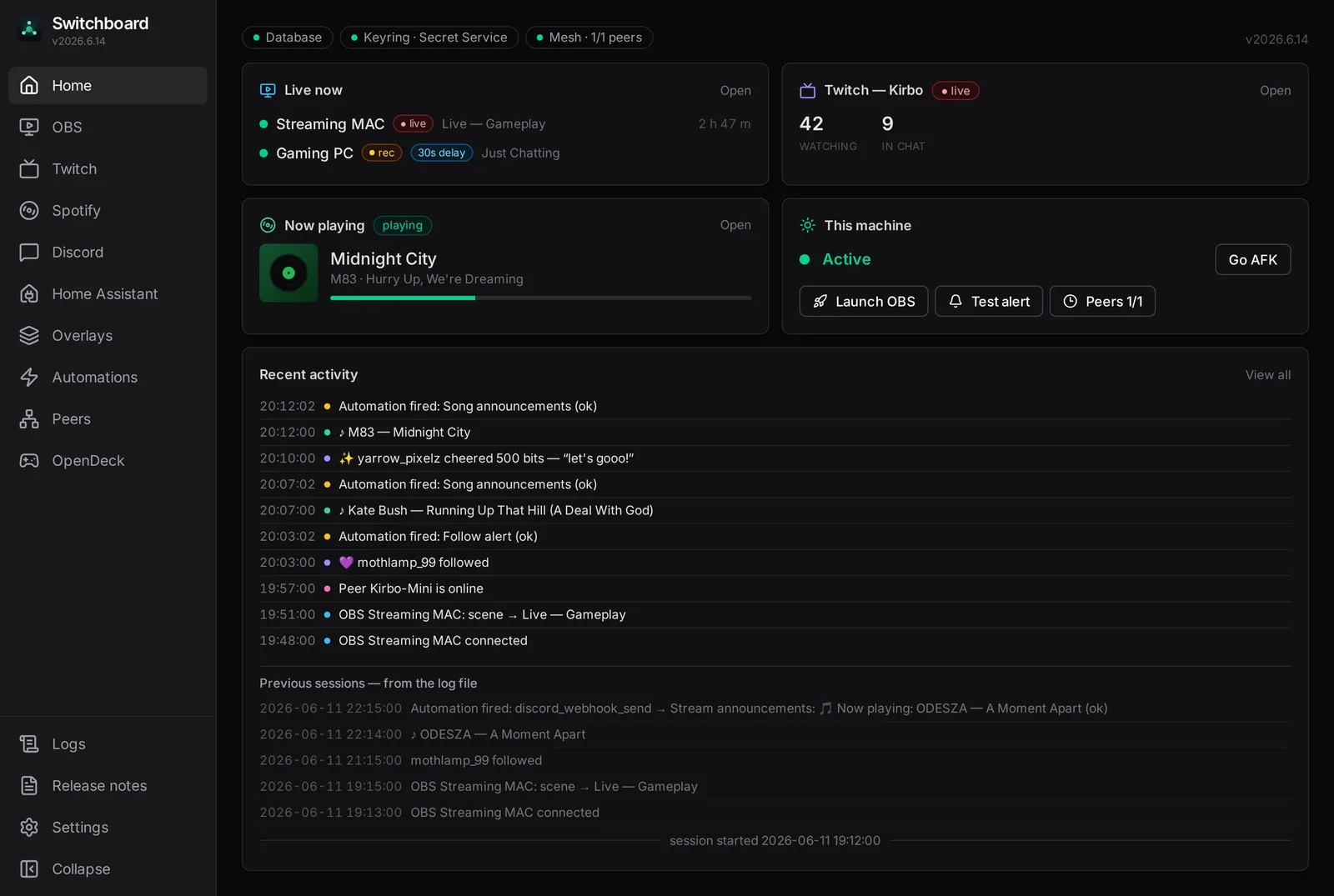The image size is (1334, 896).
Task: Select the Overlays sidebar label
Action: 82,335
